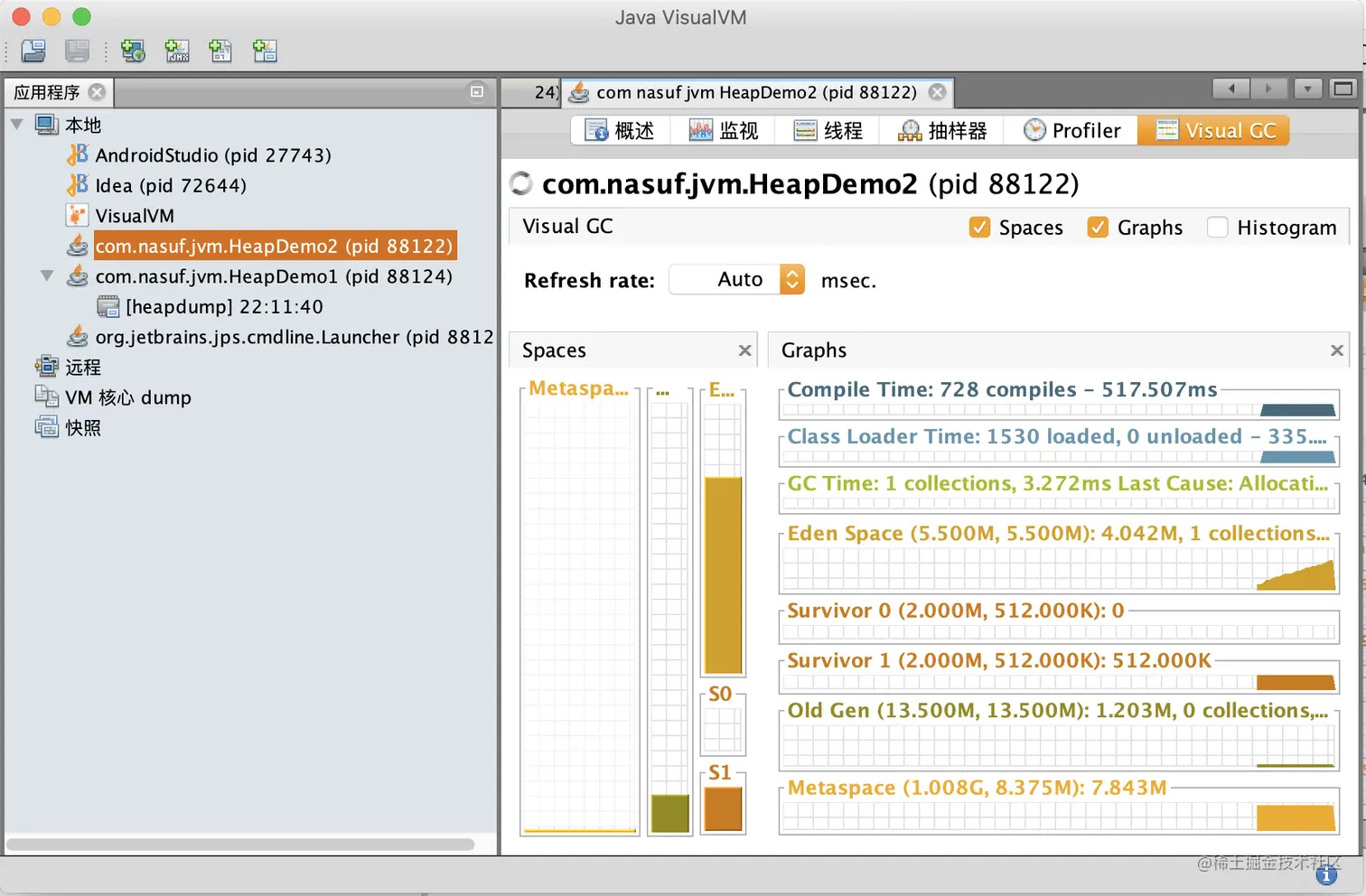Click the remote hosts icon beside 远程
Viewport: 1366px width, 896px height.
coord(47,367)
